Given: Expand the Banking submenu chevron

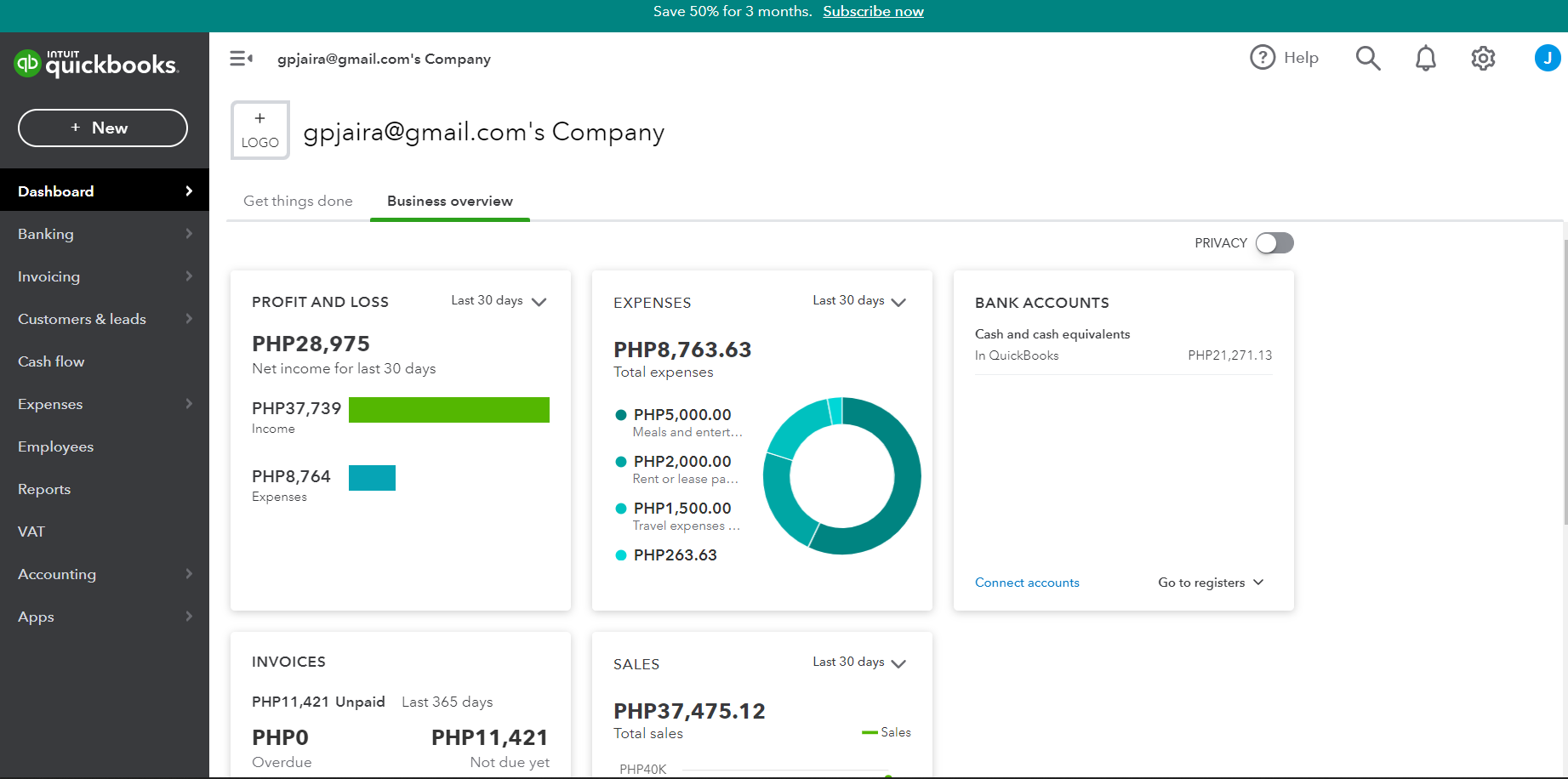Looking at the screenshot, I should coord(189,234).
